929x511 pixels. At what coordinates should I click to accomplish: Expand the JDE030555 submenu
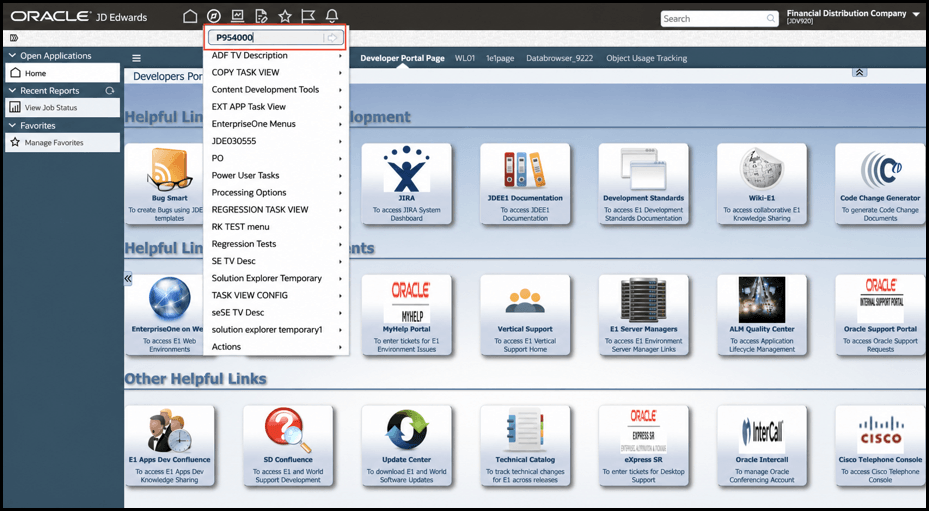click(x=276, y=141)
